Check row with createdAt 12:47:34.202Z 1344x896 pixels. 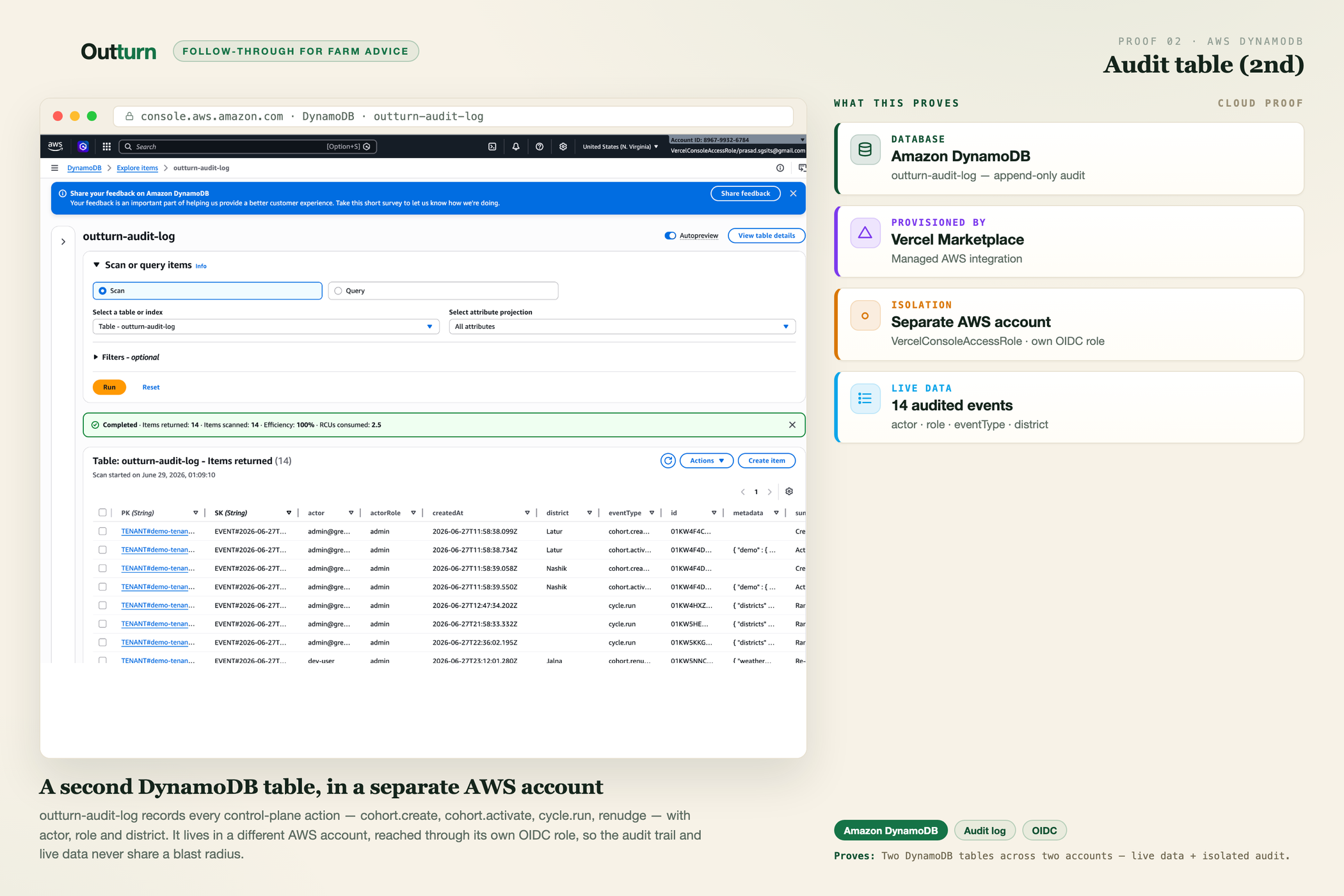[x=102, y=605]
